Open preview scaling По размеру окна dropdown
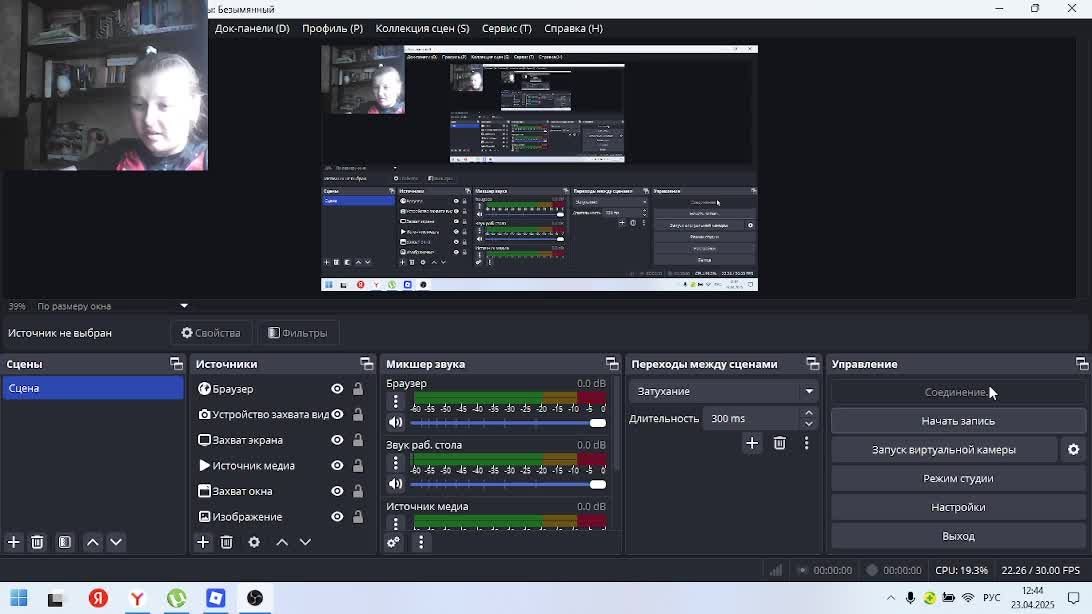 [x=113, y=306]
